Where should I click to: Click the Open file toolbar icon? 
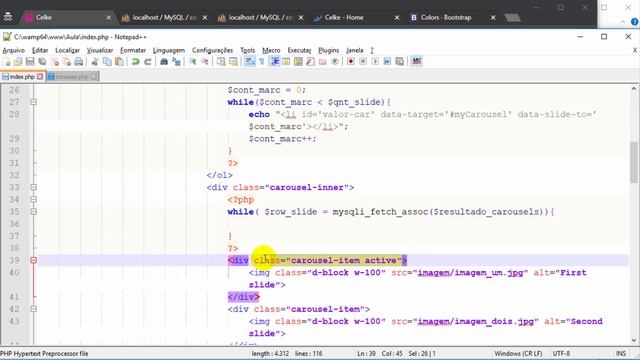(x=18, y=61)
